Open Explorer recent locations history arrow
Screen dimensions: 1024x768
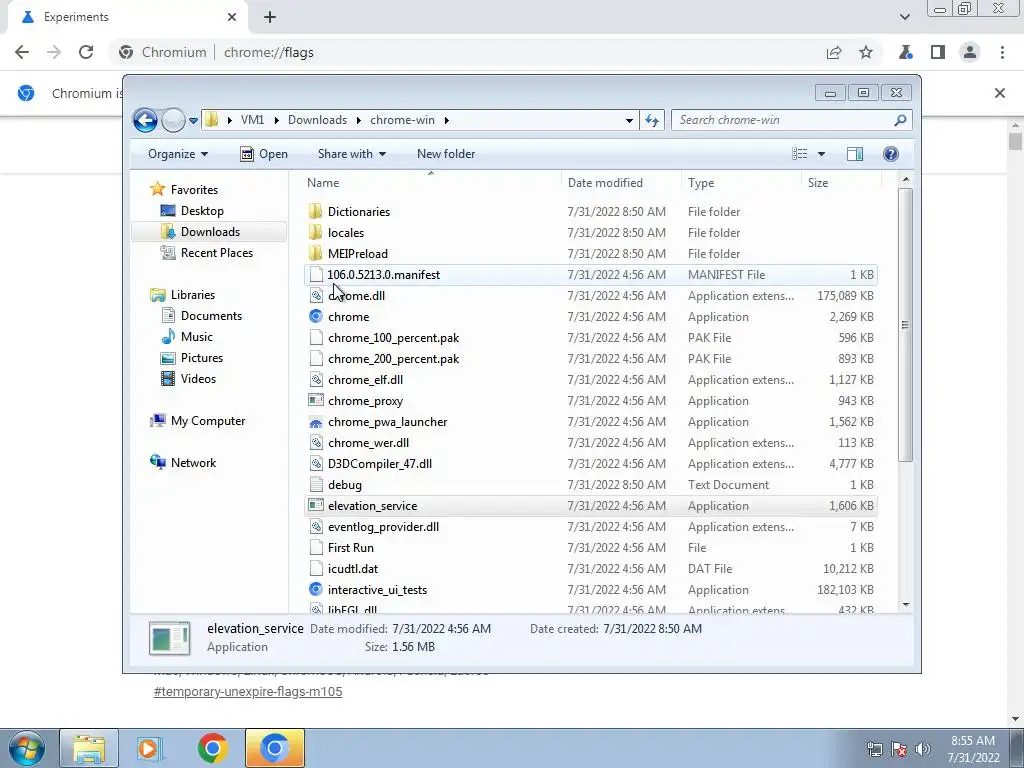pos(193,121)
